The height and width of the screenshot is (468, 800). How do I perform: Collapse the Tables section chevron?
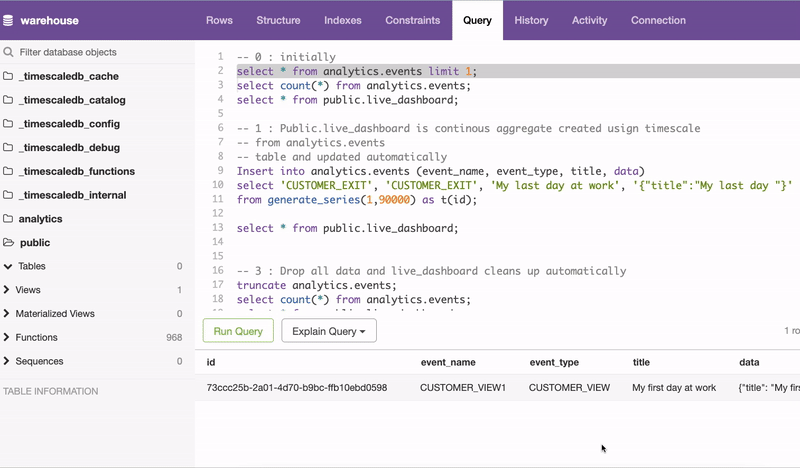[8, 266]
